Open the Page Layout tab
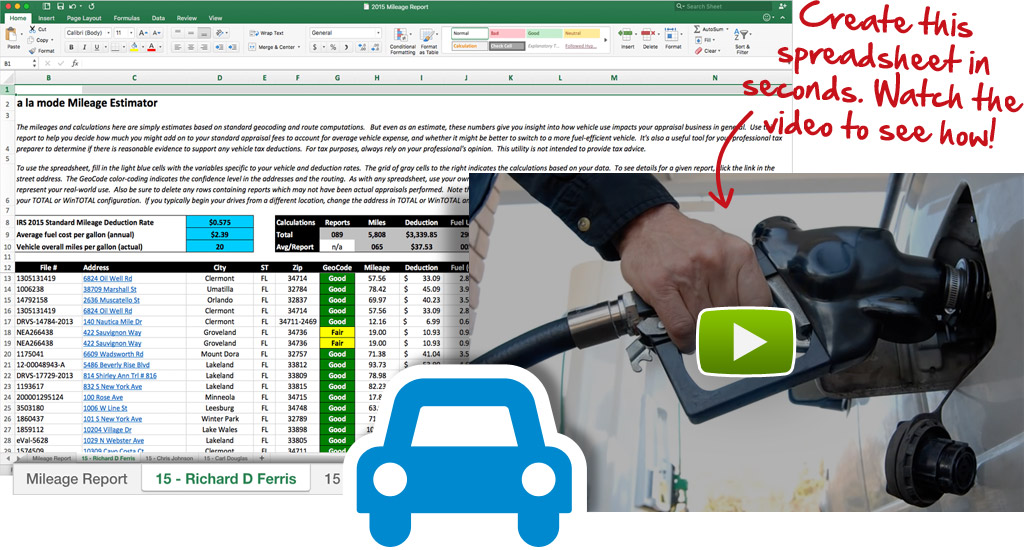Image resolution: width=1024 pixels, height=550 pixels. (84, 18)
